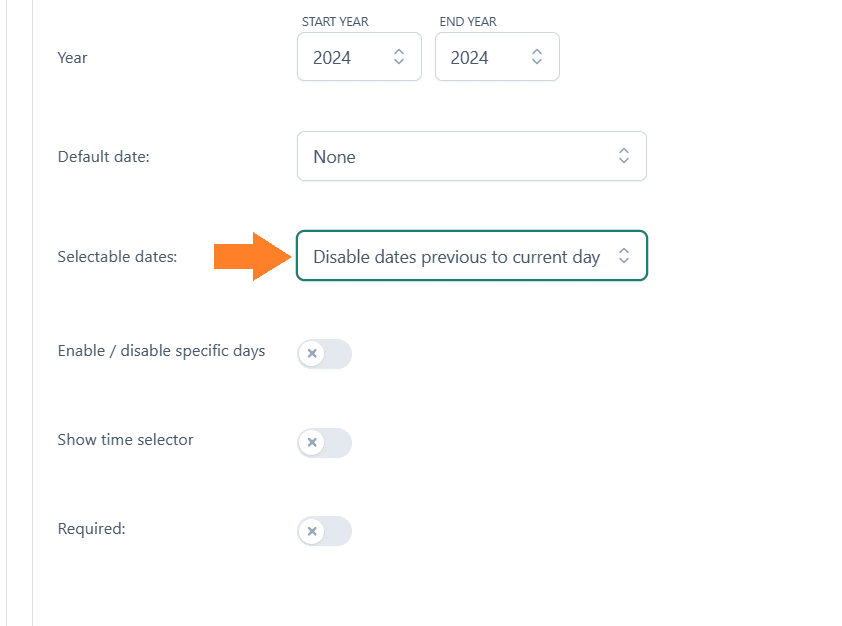842x626 pixels.
Task: Open the Start Year 2024 dropdown
Action: point(359,57)
